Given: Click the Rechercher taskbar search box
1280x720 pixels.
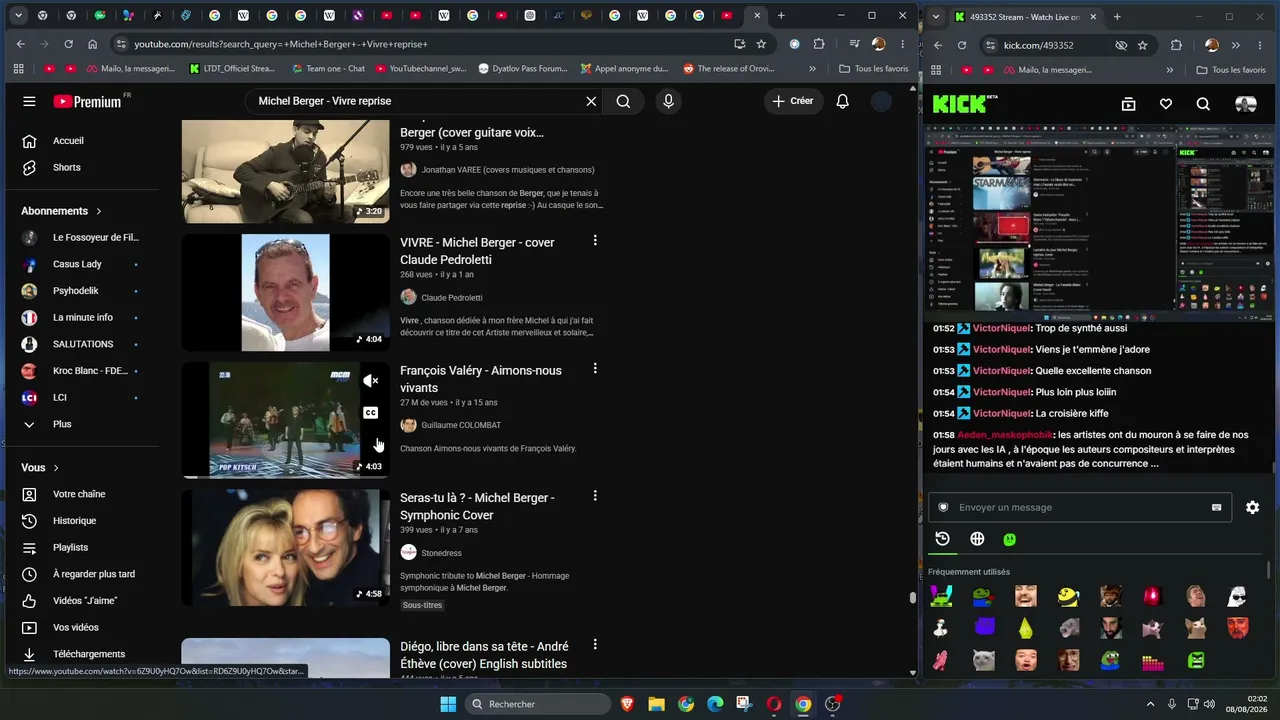Looking at the screenshot, I should coord(538,704).
